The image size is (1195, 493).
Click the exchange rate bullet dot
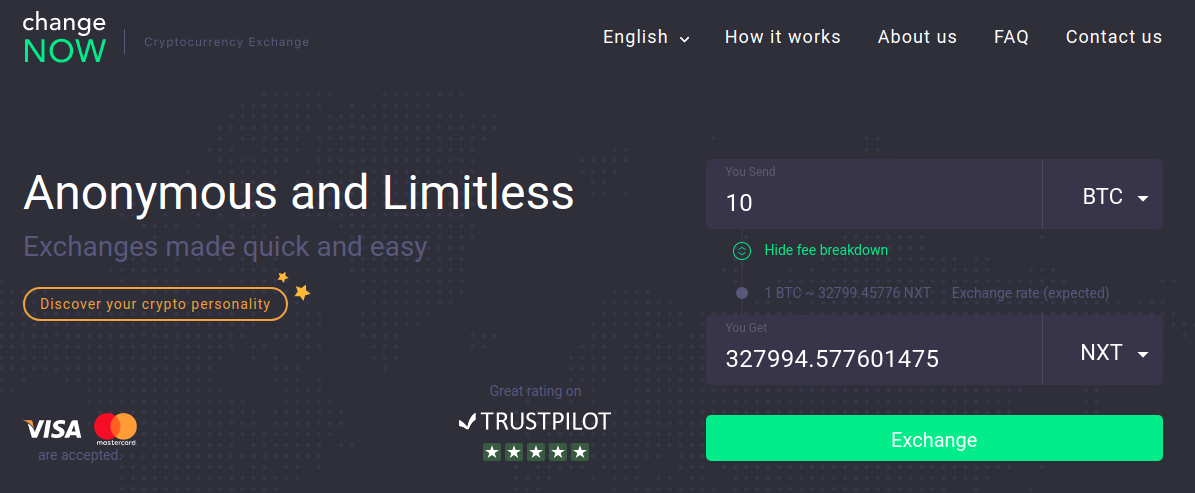click(x=742, y=293)
